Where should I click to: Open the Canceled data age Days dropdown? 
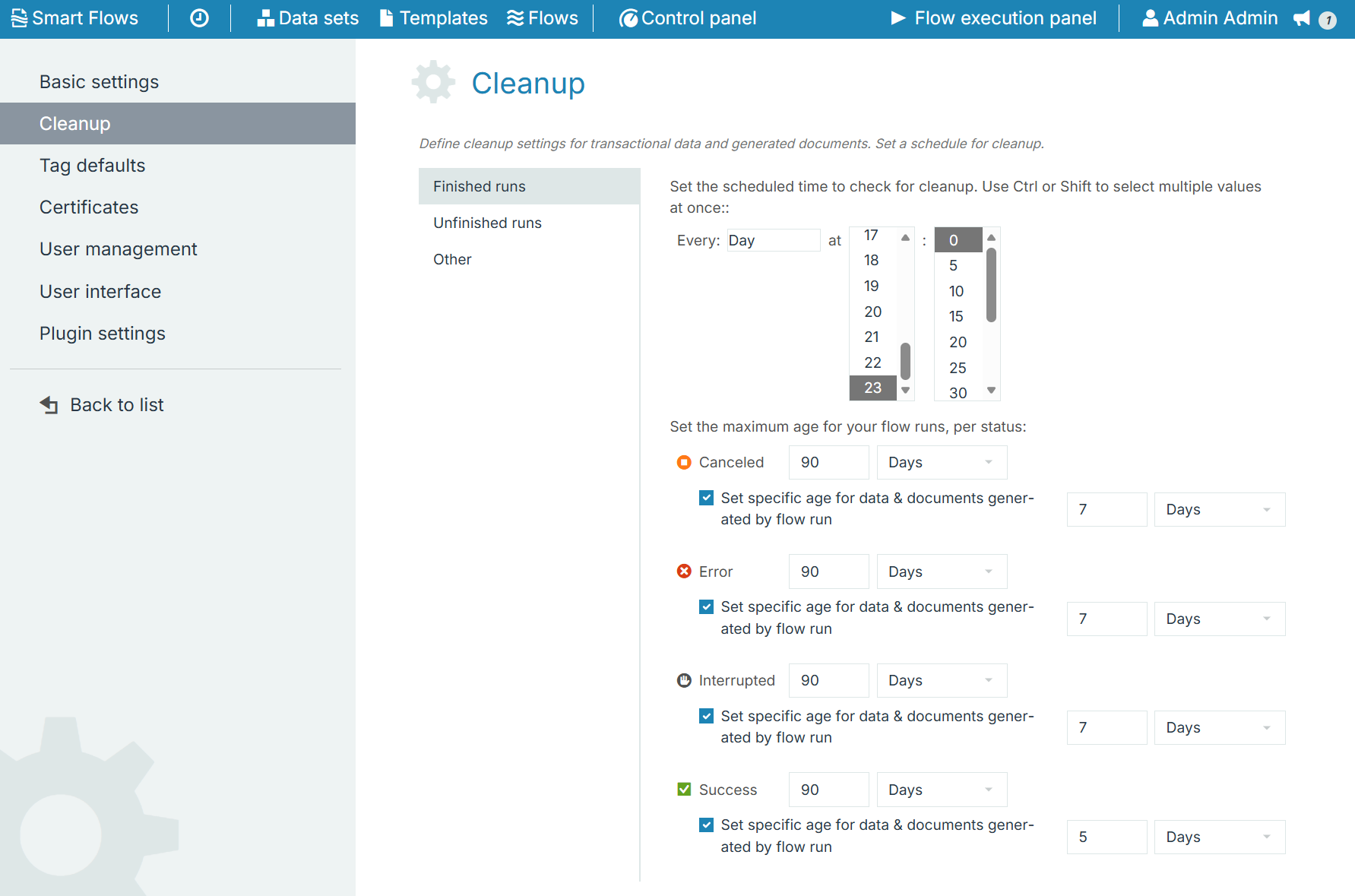click(x=1220, y=509)
